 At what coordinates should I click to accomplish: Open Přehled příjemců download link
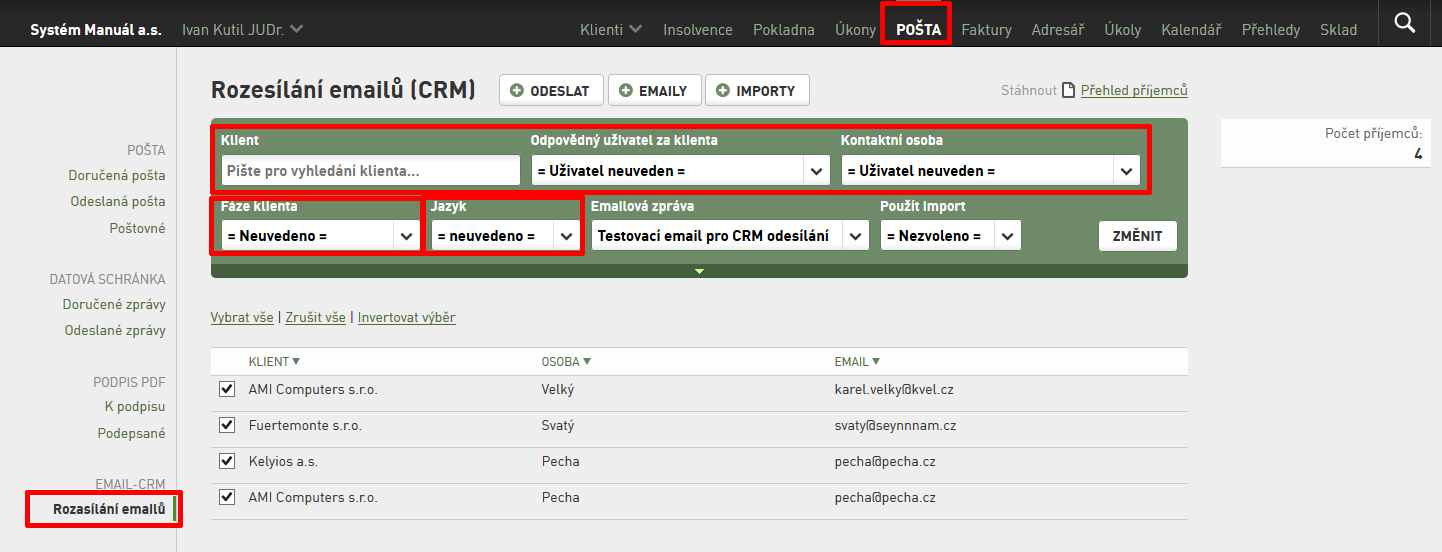coord(1134,90)
